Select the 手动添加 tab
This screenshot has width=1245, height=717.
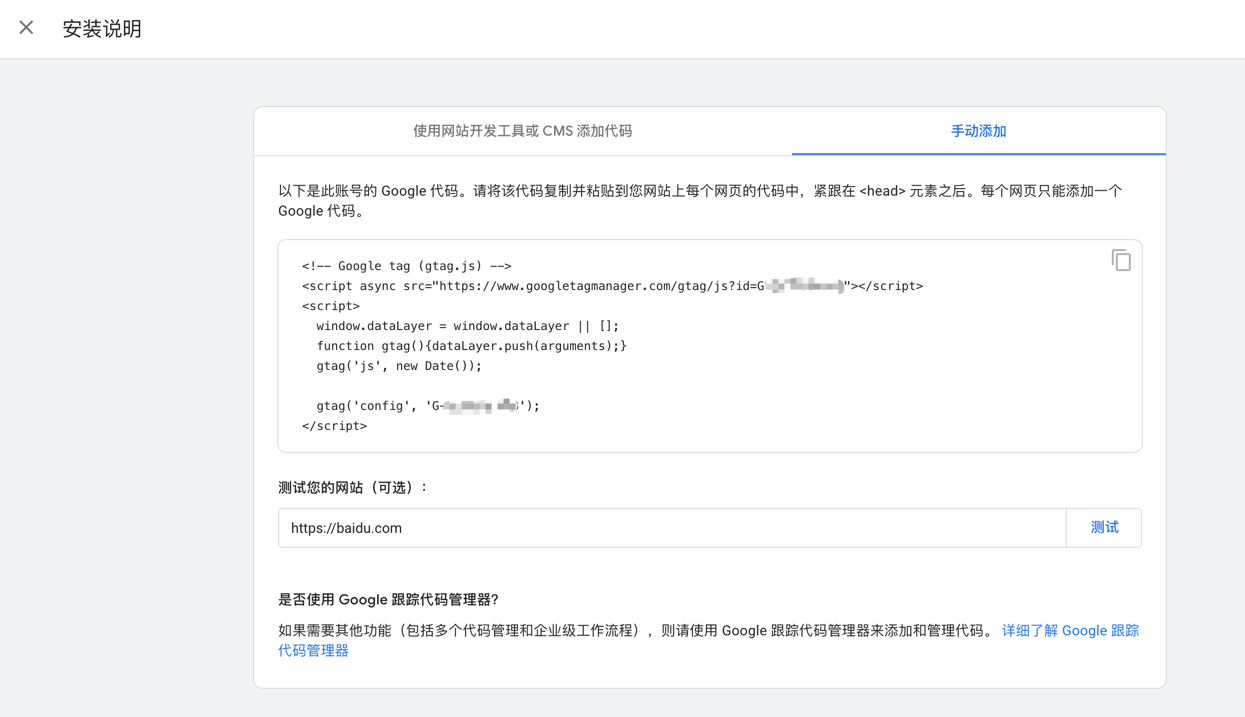(978, 131)
